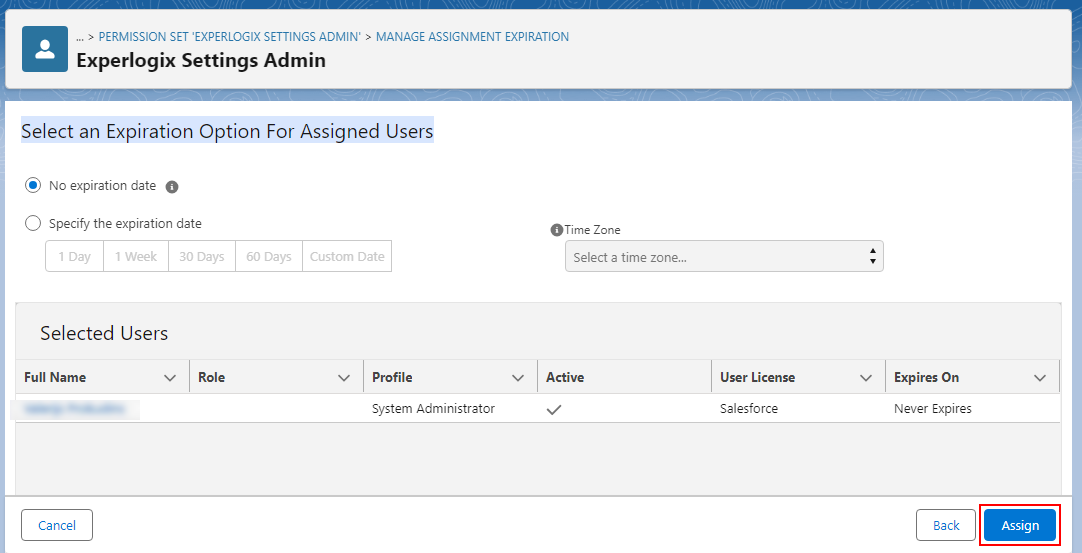Click the permission set user icon in header
1082x553 pixels.
pos(45,49)
